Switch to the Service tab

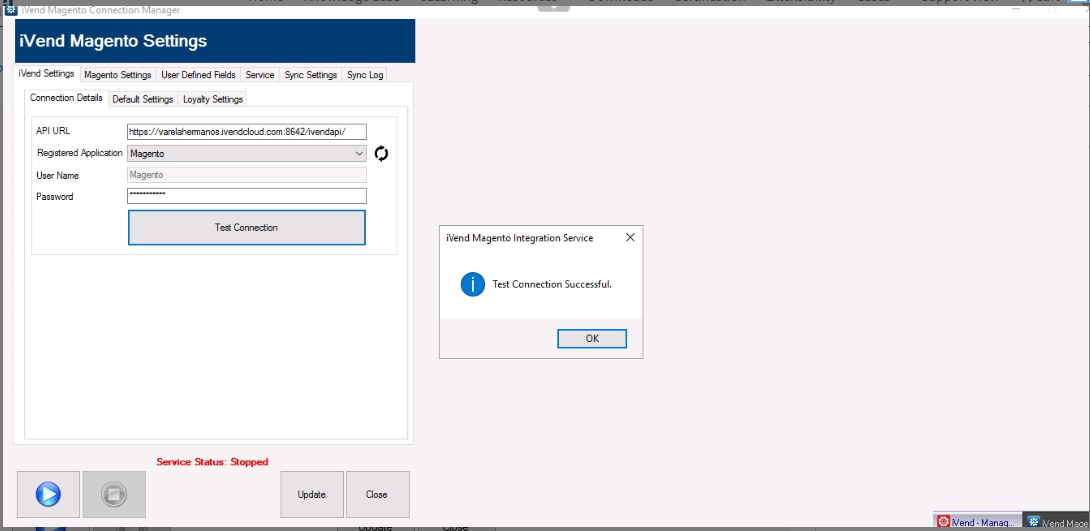tap(260, 74)
